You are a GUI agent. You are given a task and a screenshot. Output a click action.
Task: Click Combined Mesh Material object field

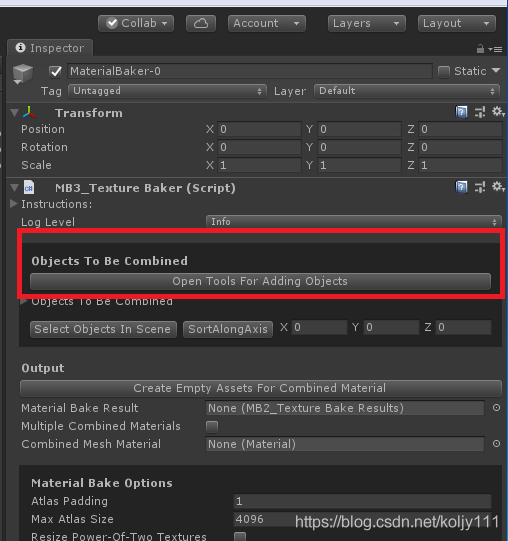345,444
